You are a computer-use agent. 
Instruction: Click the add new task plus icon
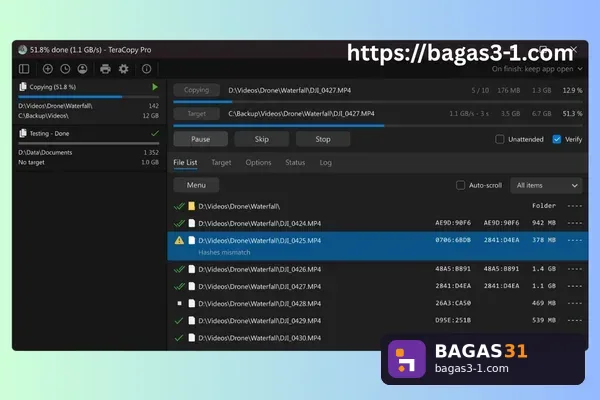coord(48,69)
